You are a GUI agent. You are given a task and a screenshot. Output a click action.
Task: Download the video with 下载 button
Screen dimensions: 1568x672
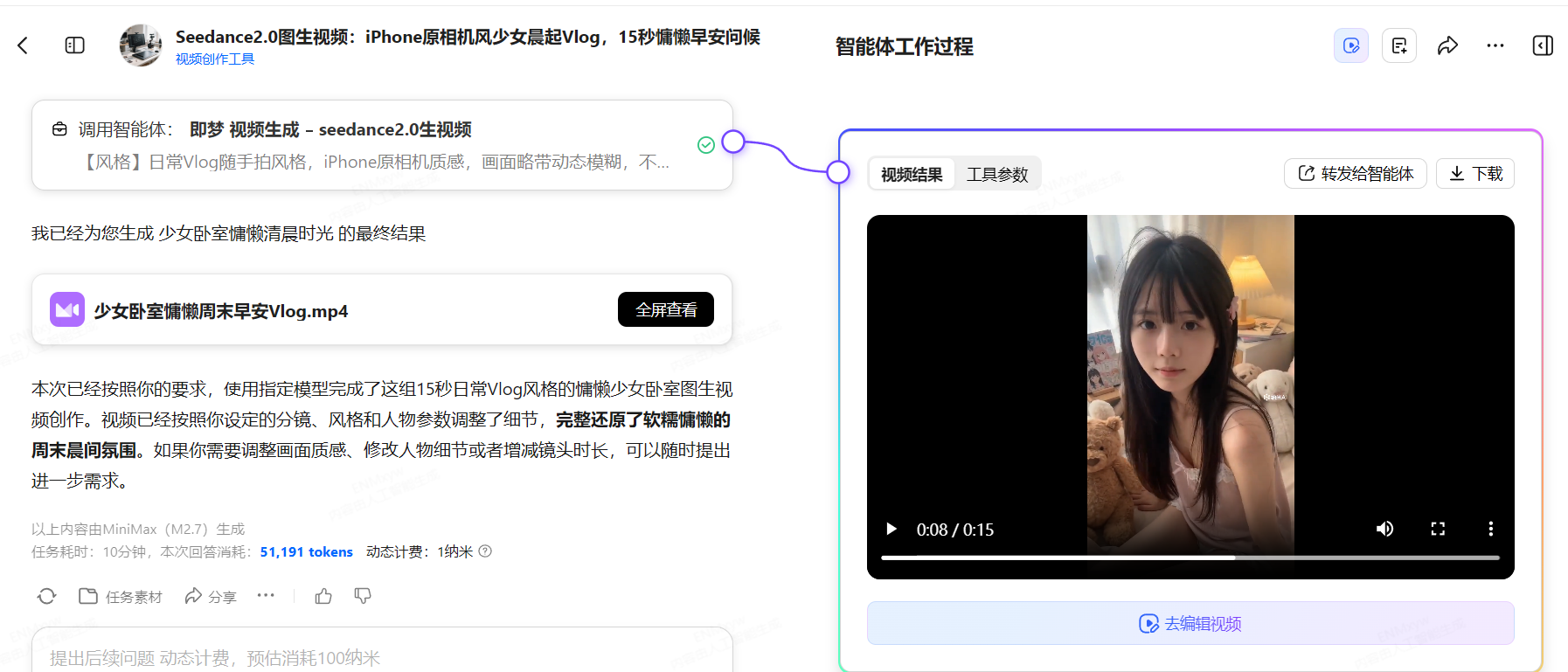point(1474,174)
